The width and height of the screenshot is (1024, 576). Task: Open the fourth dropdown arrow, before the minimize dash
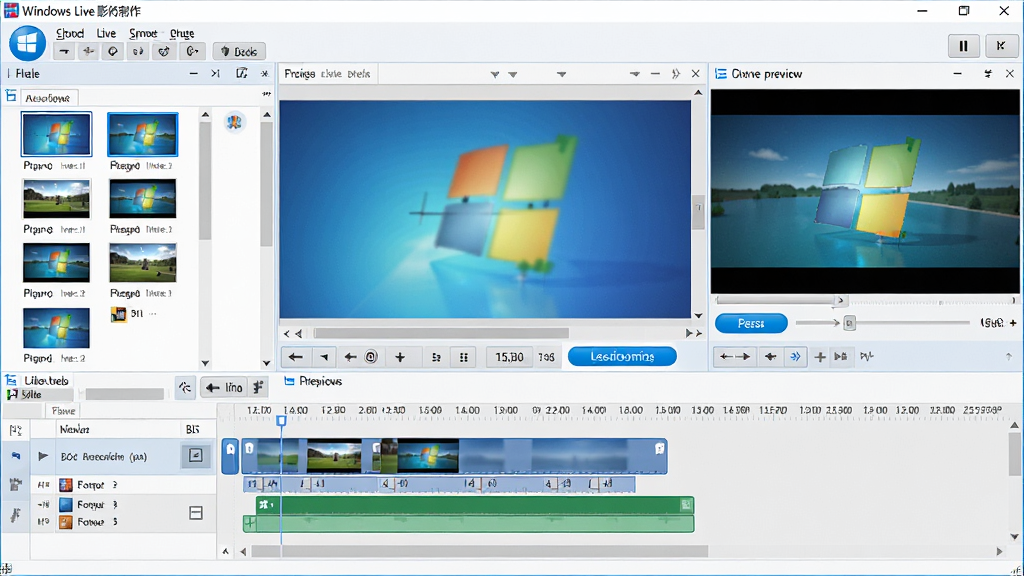(x=635, y=74)
